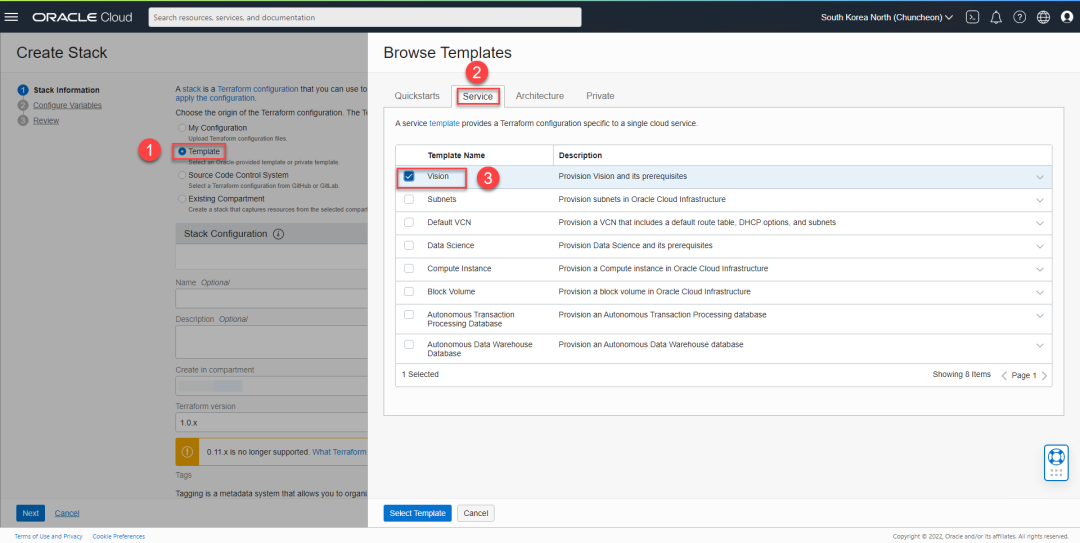Open the user profile avatar icon
The height and width of the screenshot is (543, 1080).
tap(1066, 17)
